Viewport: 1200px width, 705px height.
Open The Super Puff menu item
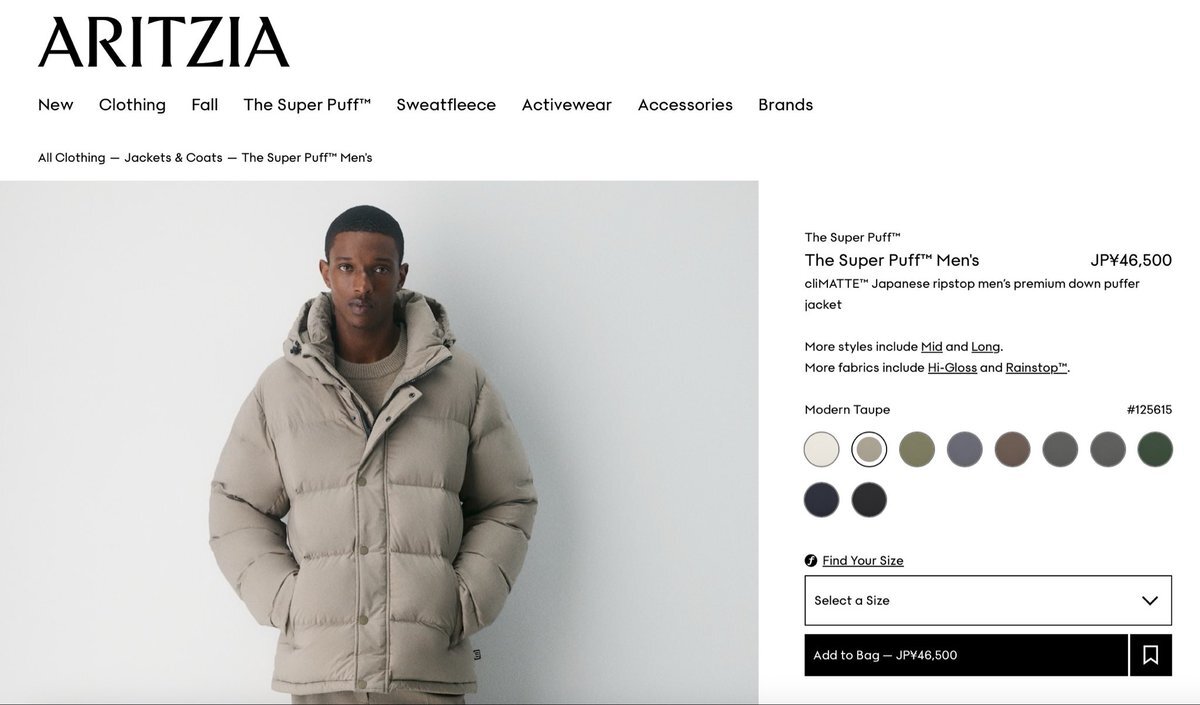(x=307, y=105)
